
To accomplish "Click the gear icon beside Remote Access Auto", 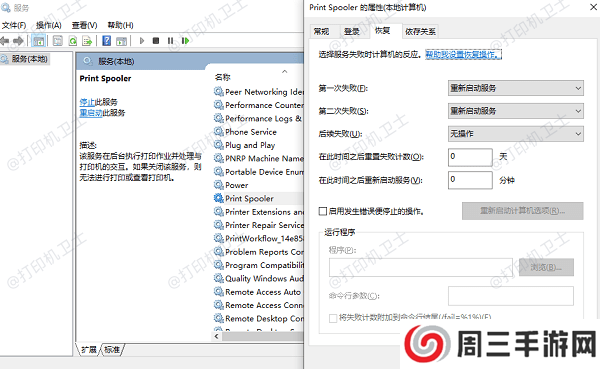I will point(218,292).
